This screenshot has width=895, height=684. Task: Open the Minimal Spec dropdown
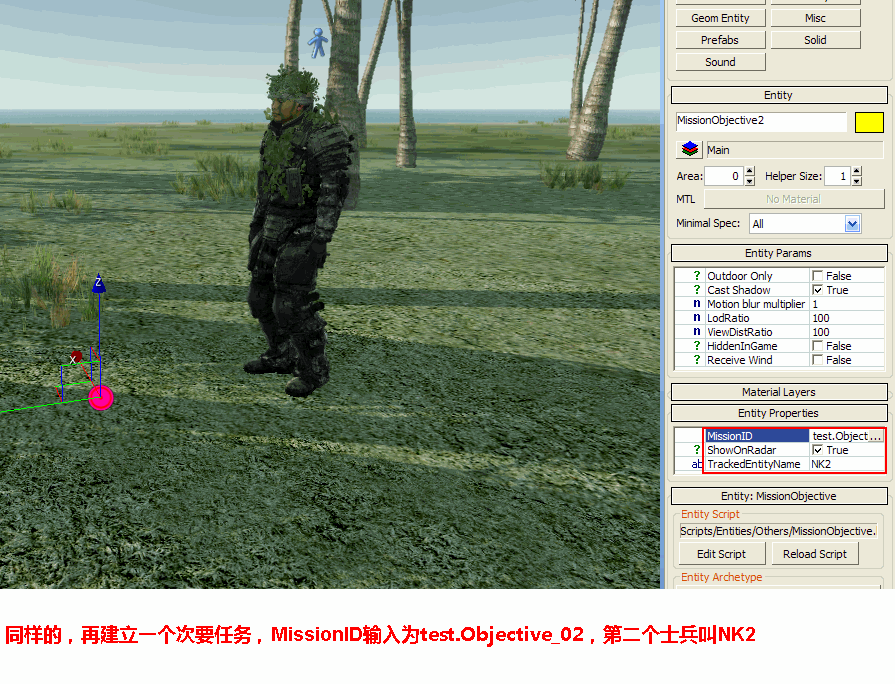coord(852,224)
